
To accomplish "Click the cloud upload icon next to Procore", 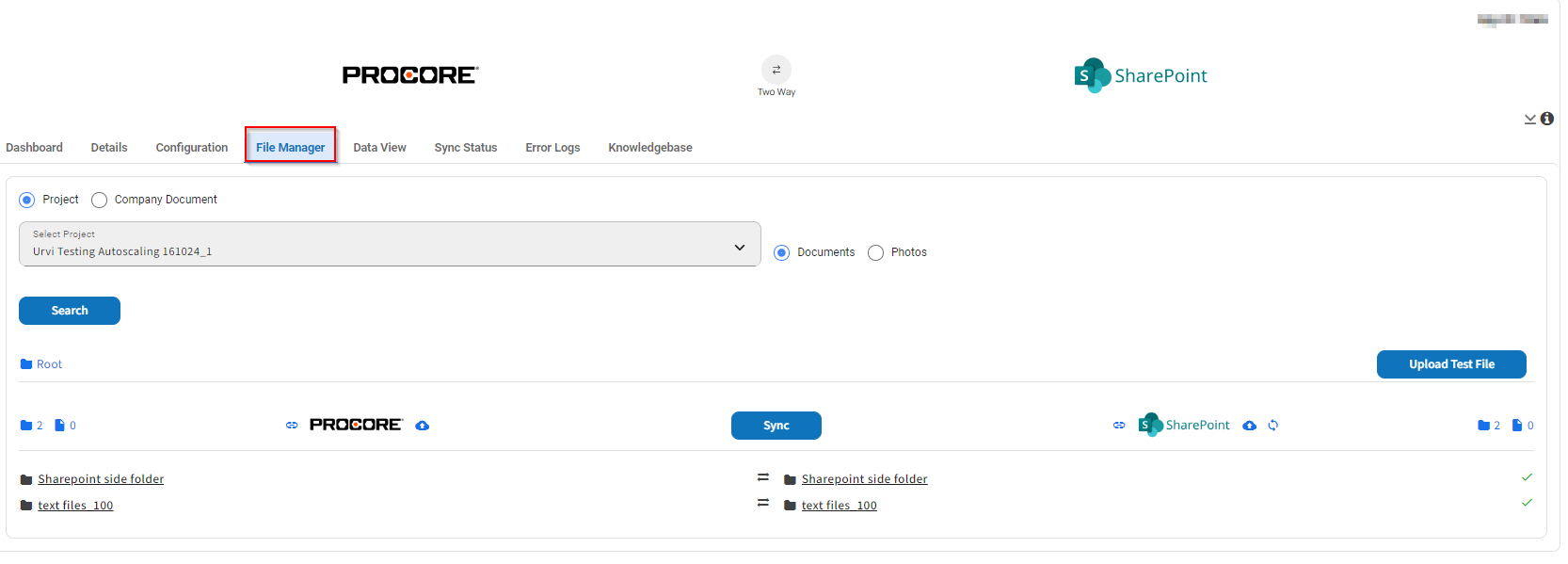I will (x=423, y=426).
